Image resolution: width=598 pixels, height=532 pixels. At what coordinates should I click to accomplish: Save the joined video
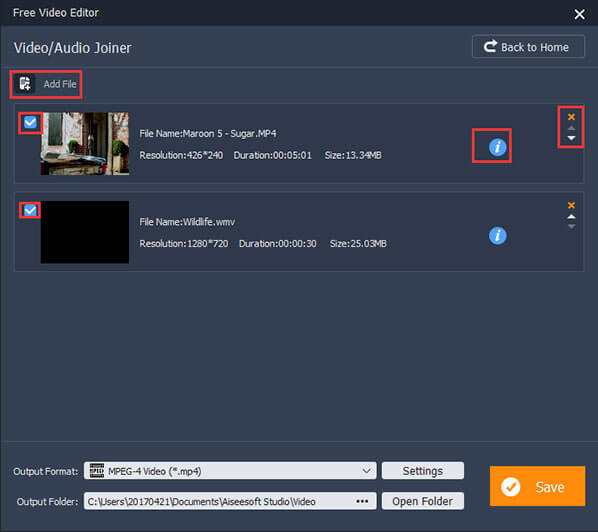pyautogui.click(x=537, y=486)
